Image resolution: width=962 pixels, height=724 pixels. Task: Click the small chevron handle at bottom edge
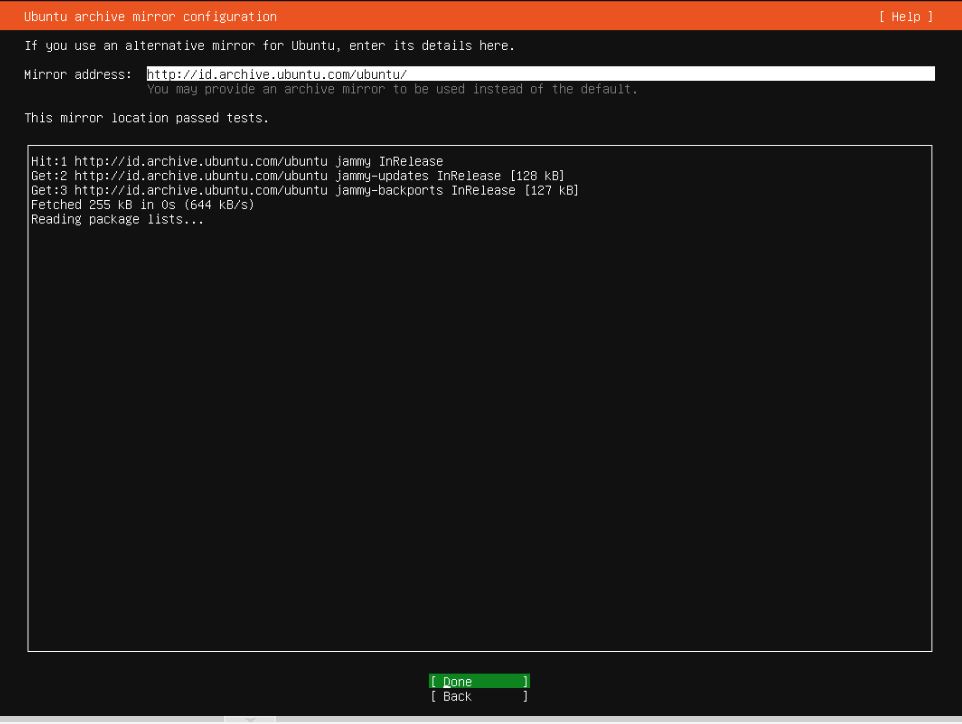(x=249, y=719)
